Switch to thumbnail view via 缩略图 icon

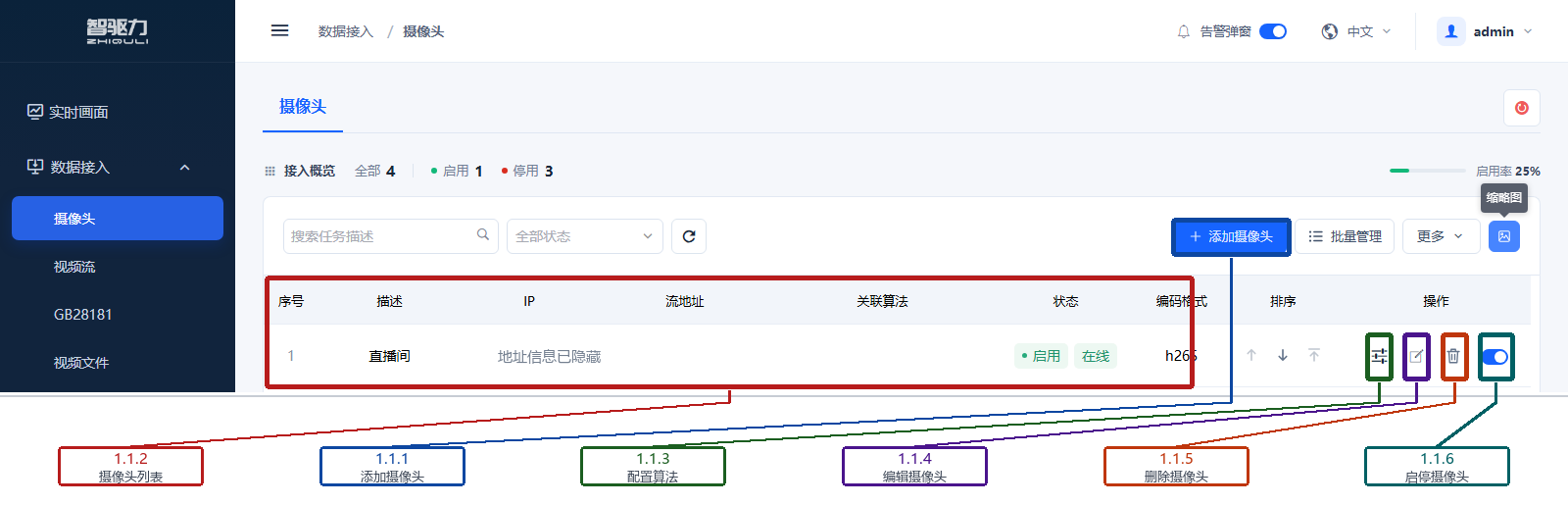1504,236
